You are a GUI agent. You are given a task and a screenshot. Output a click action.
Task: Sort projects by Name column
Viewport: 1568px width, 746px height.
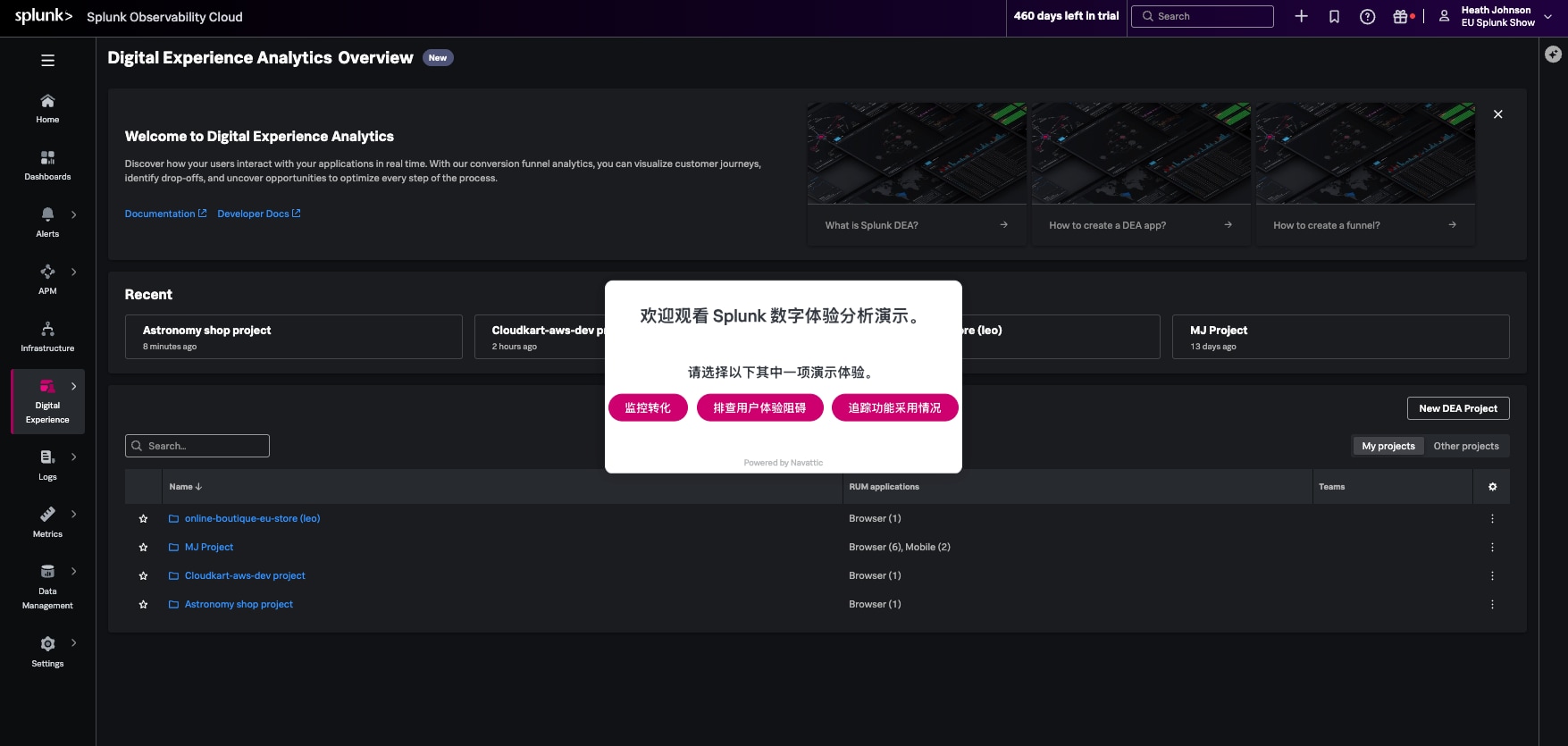pos(186,487)
